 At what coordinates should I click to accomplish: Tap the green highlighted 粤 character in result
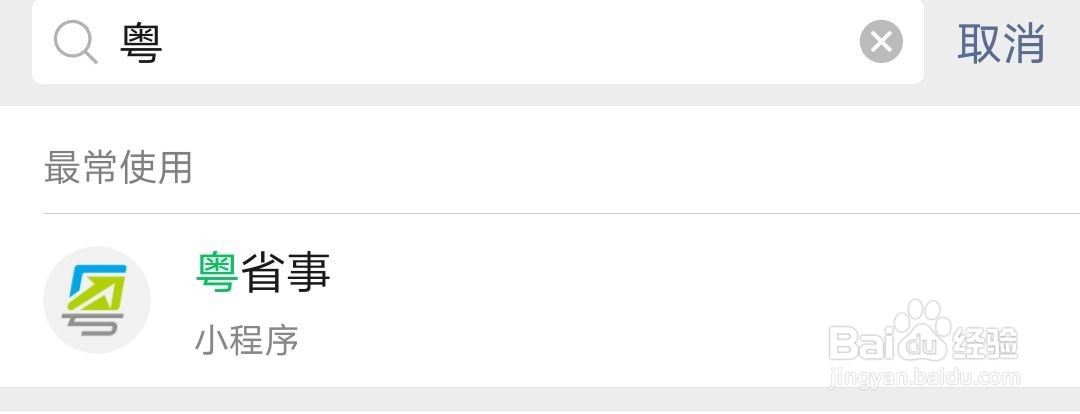point(217,272)
